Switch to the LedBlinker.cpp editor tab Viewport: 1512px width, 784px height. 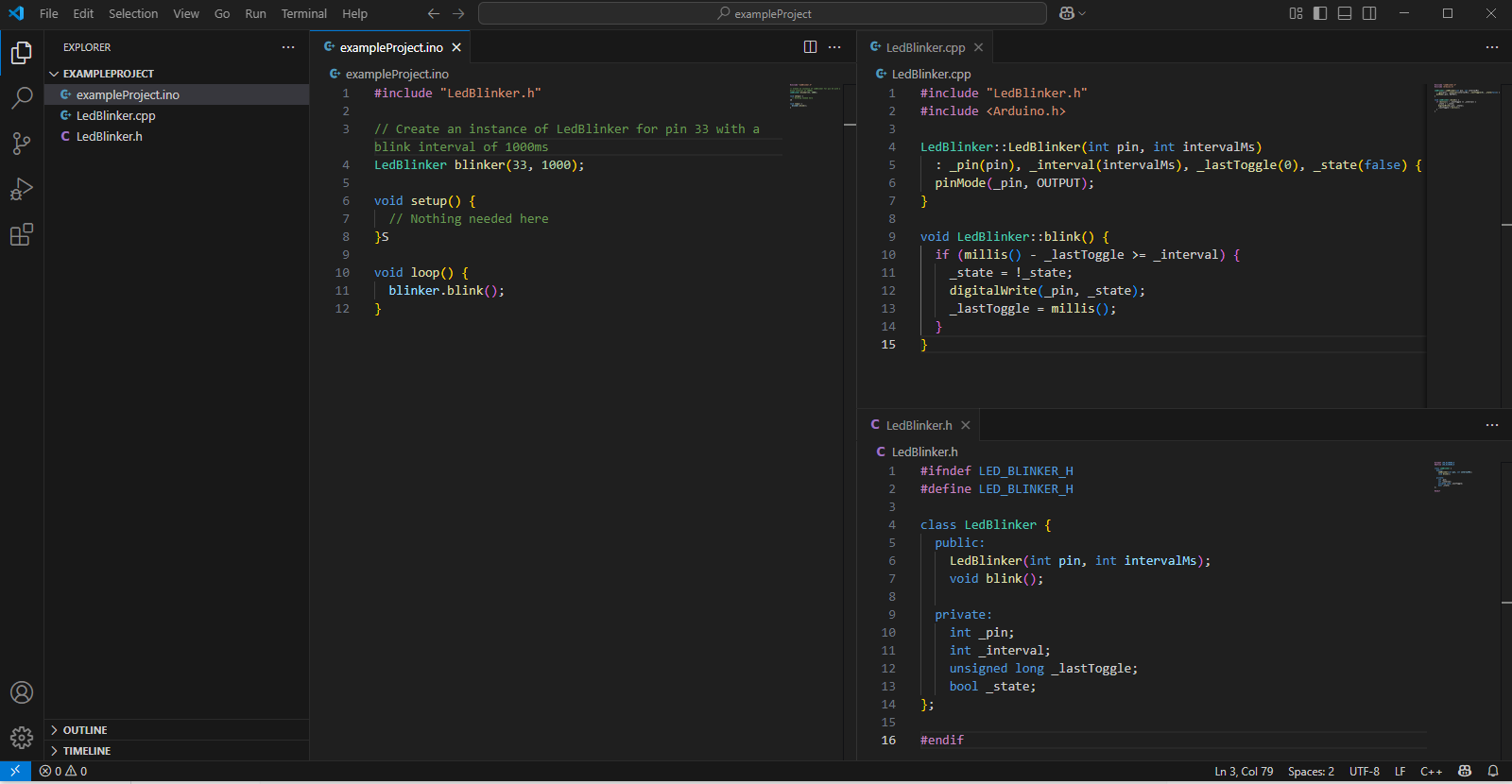(925, 47)
